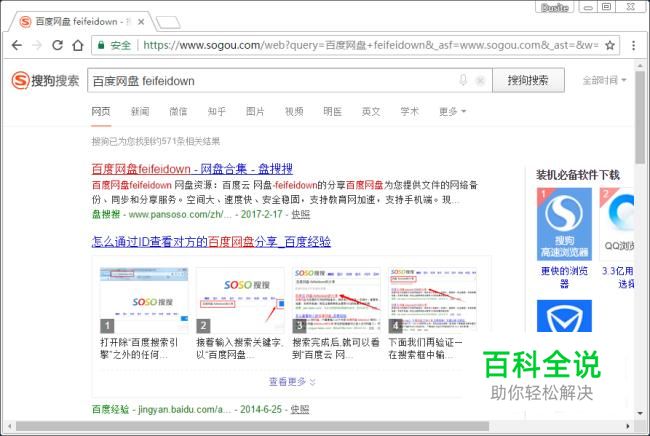Viewport: 650px width, 436px height.
Task: Click the 搜狗已为您找到约571条相关结果 text
Action: tap(155, 142)
